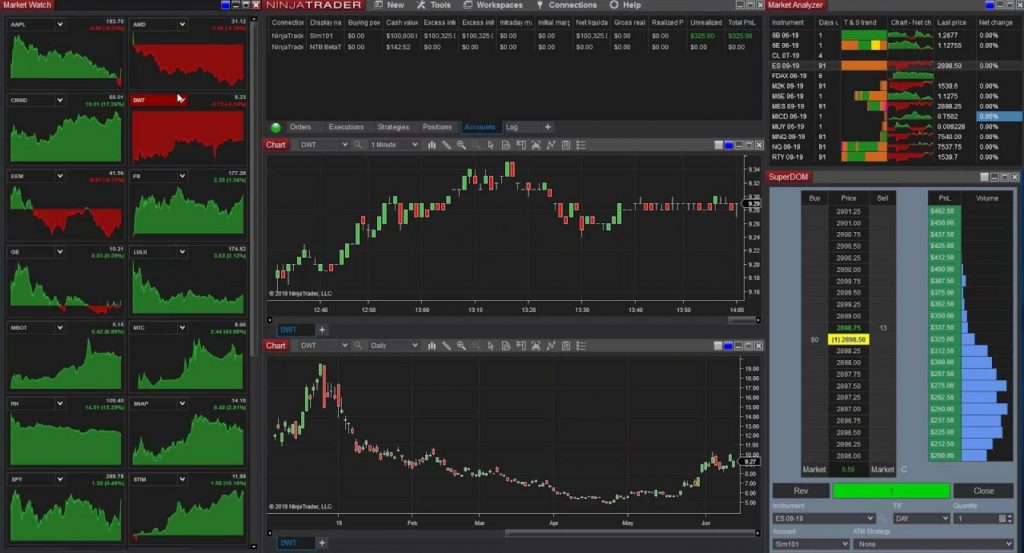The height and width of the screenshot is (553, 1024).
Task: Click the bar type icon in 1 Minute chart toolbar
Action: point(432,146)
